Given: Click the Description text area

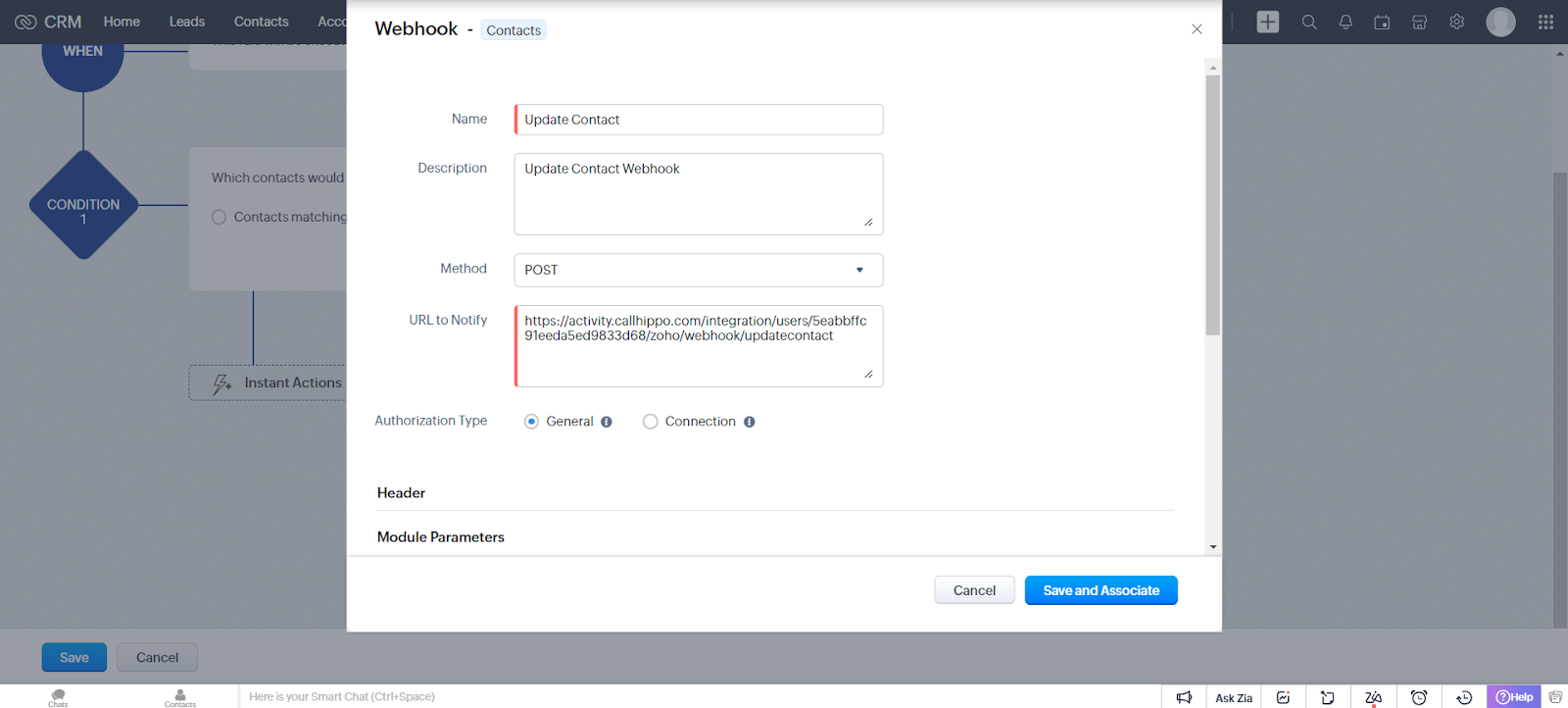Looking at the screenshot, I should coord(699,194).
